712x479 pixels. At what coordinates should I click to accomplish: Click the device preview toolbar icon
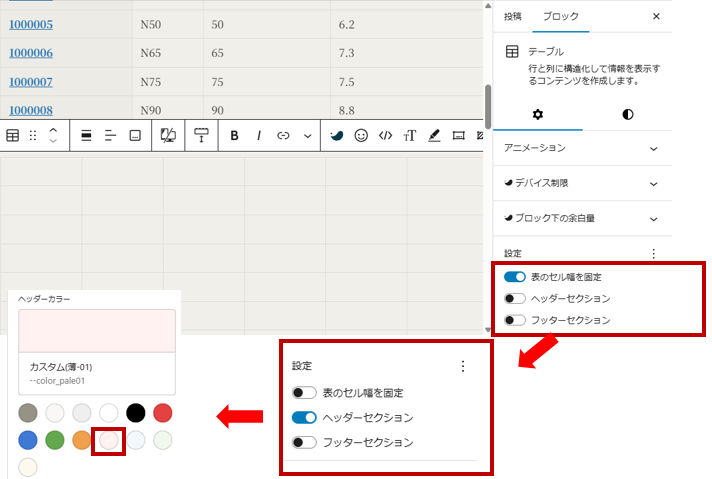point(168,135)
